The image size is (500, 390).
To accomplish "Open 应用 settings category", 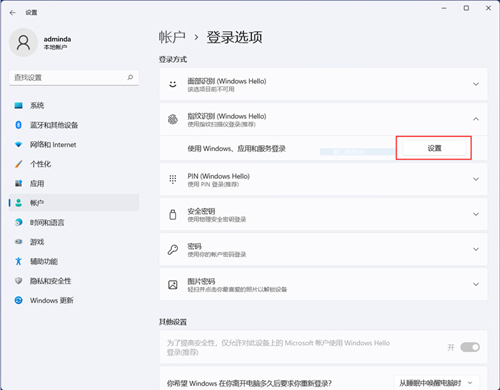I will pos(74,183).
